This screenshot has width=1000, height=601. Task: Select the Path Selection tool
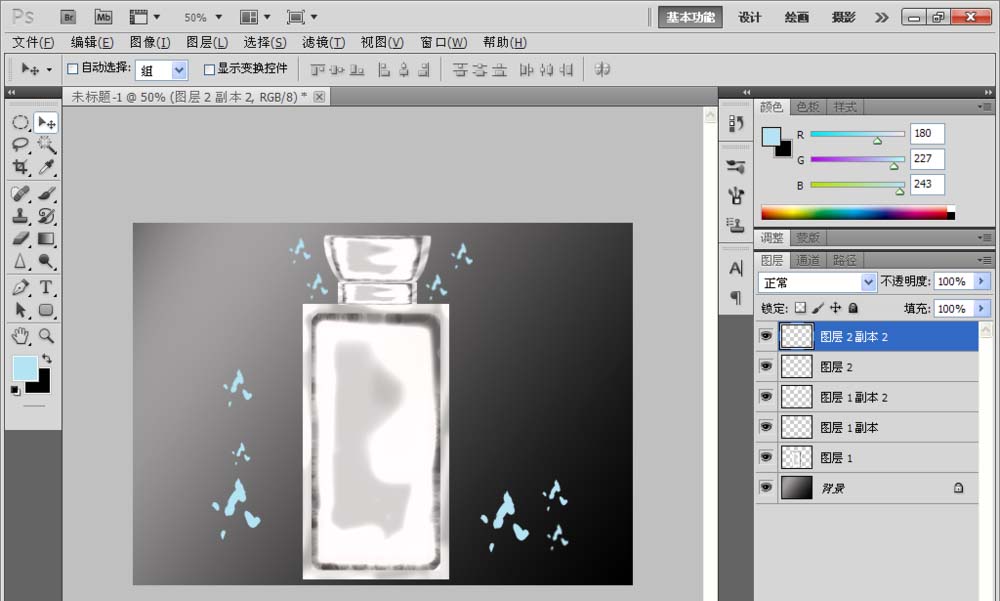tap(20, 310)
